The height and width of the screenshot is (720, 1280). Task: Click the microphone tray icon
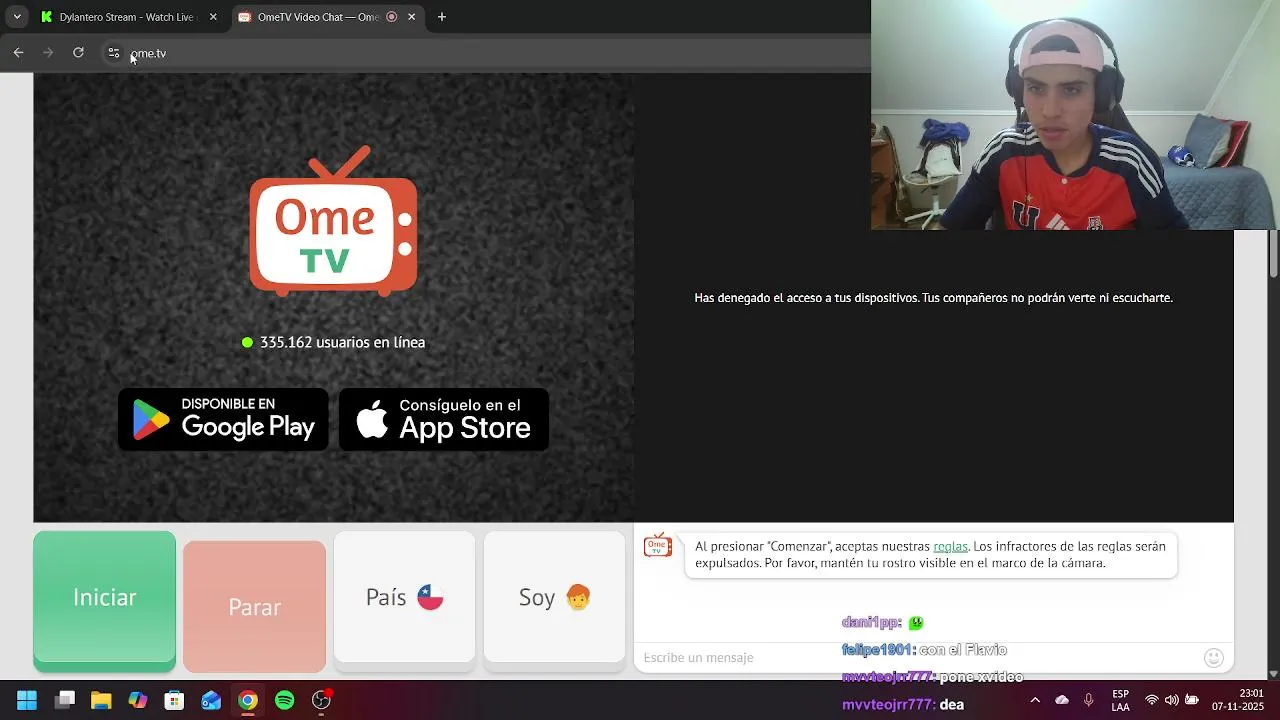tap(1089, 701)
